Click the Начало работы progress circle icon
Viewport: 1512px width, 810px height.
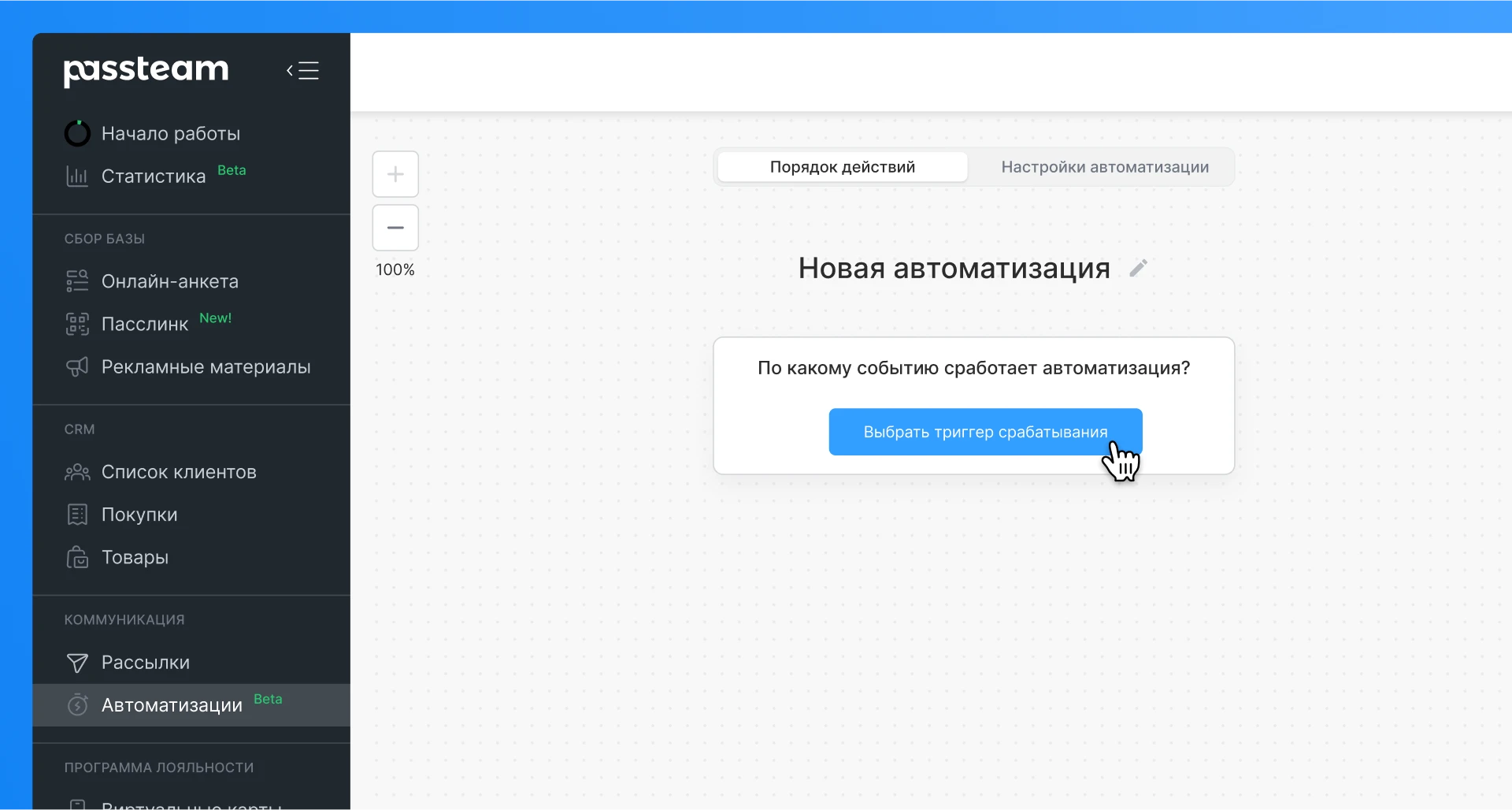[77, 133]
